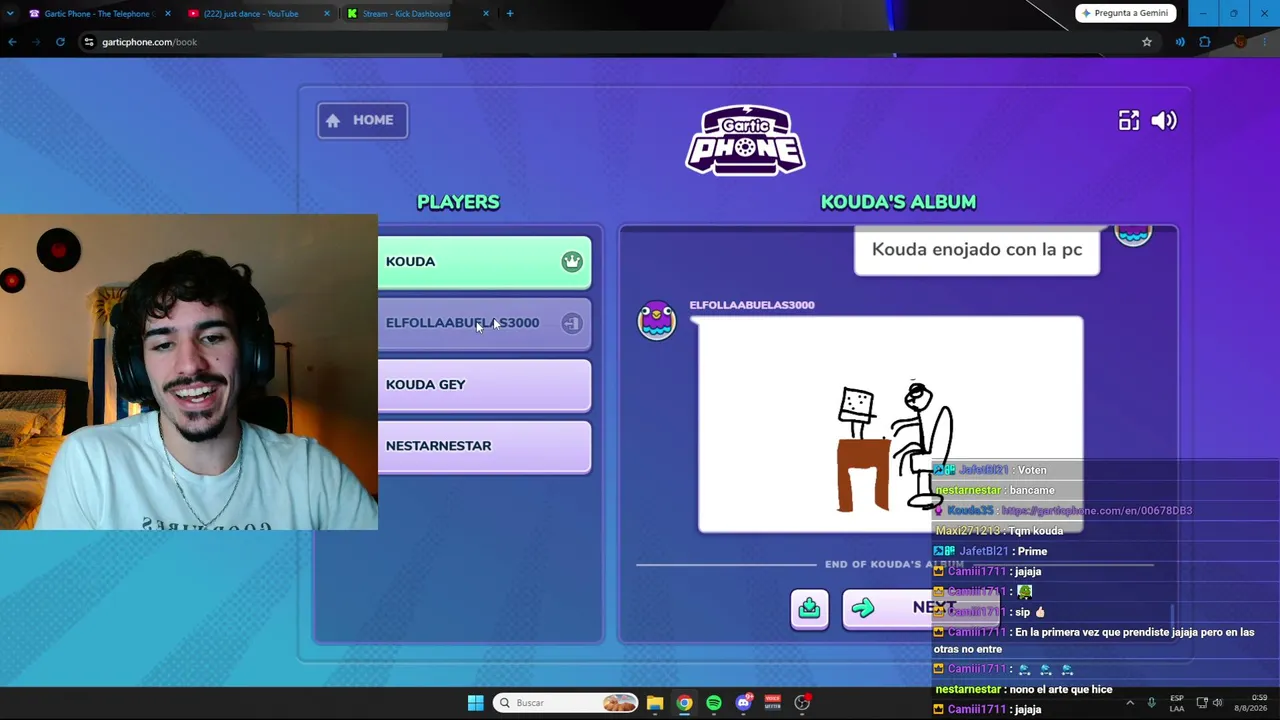Click the media control icon in Chrome toolbar
The height and width of the screenshot is (720, 1280).
(1180, 42)
